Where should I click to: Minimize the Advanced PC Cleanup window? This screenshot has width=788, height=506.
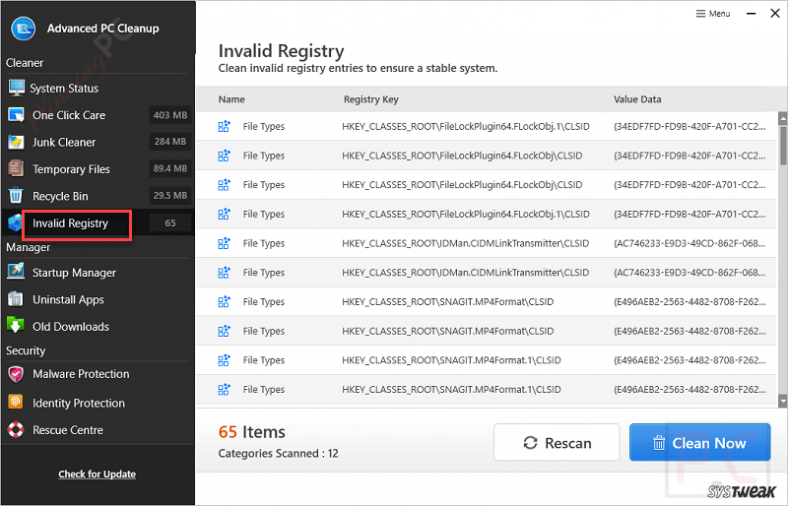(x=751, y=14)
